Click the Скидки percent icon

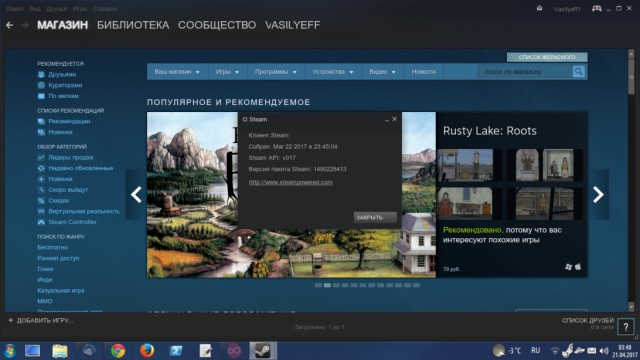click(41, 200)
